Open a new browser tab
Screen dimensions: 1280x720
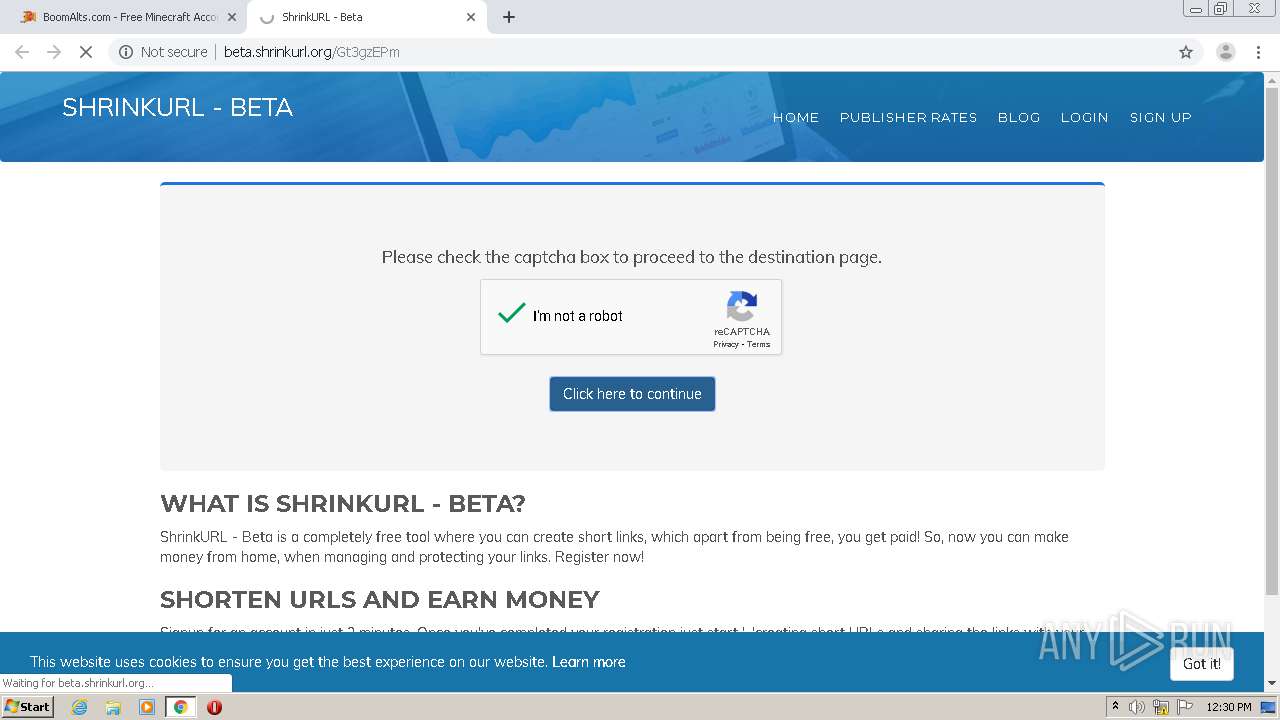pyautogui.click(x=509, y=17)
